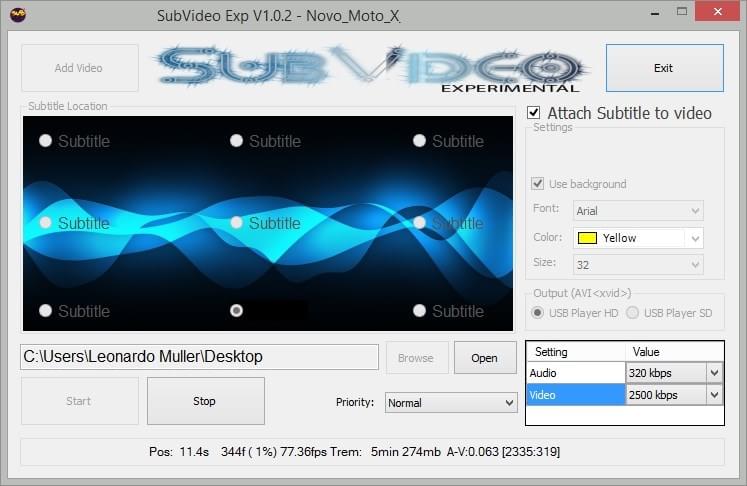Open Audio bitrate dropdown 320 kbps

tap(674, 373)
